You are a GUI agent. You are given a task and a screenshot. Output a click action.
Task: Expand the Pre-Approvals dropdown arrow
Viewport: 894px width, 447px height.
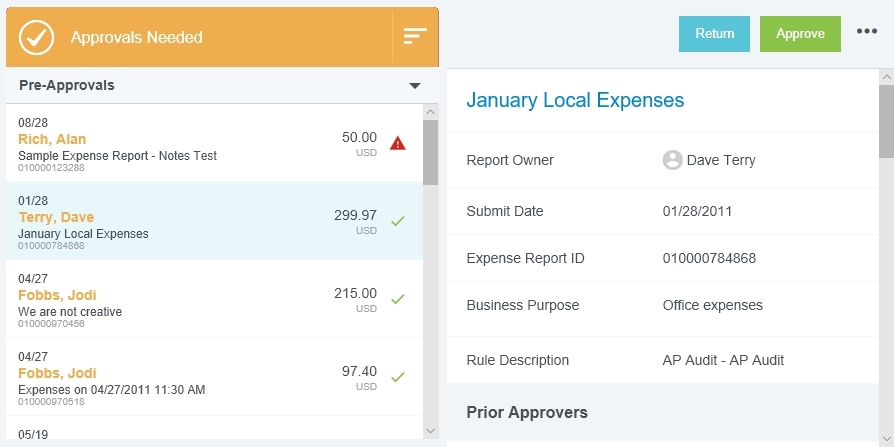(415, 86)
